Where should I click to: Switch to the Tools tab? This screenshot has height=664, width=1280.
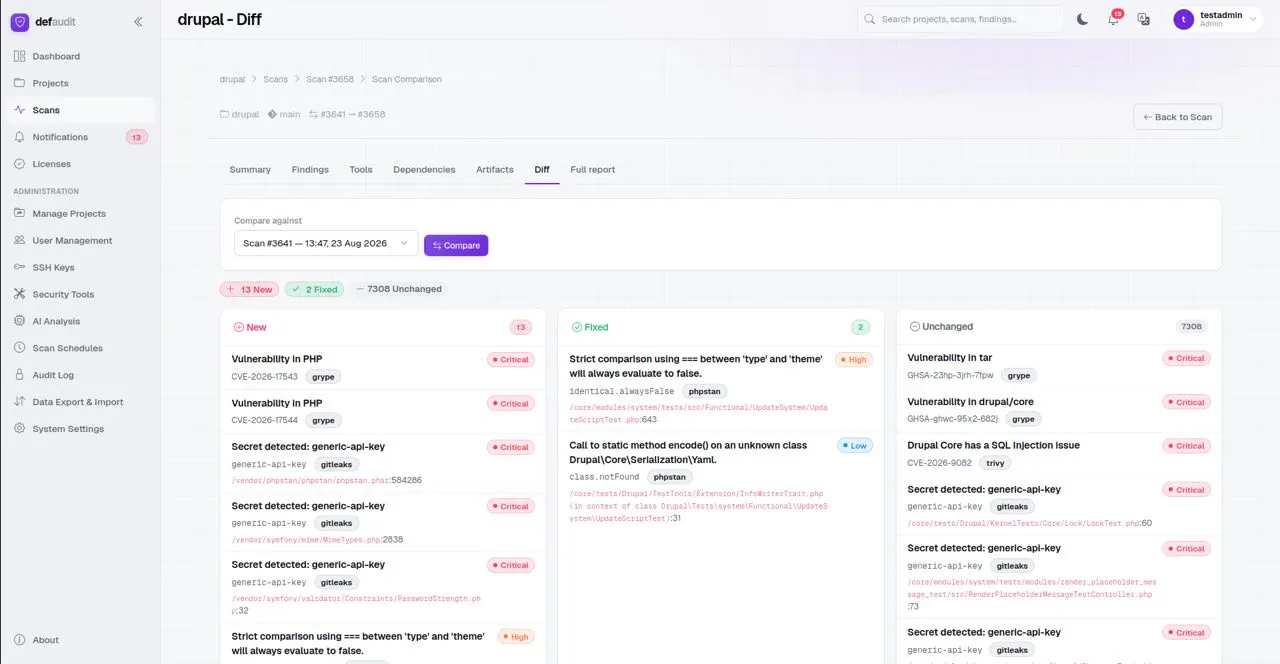(361, 170)
